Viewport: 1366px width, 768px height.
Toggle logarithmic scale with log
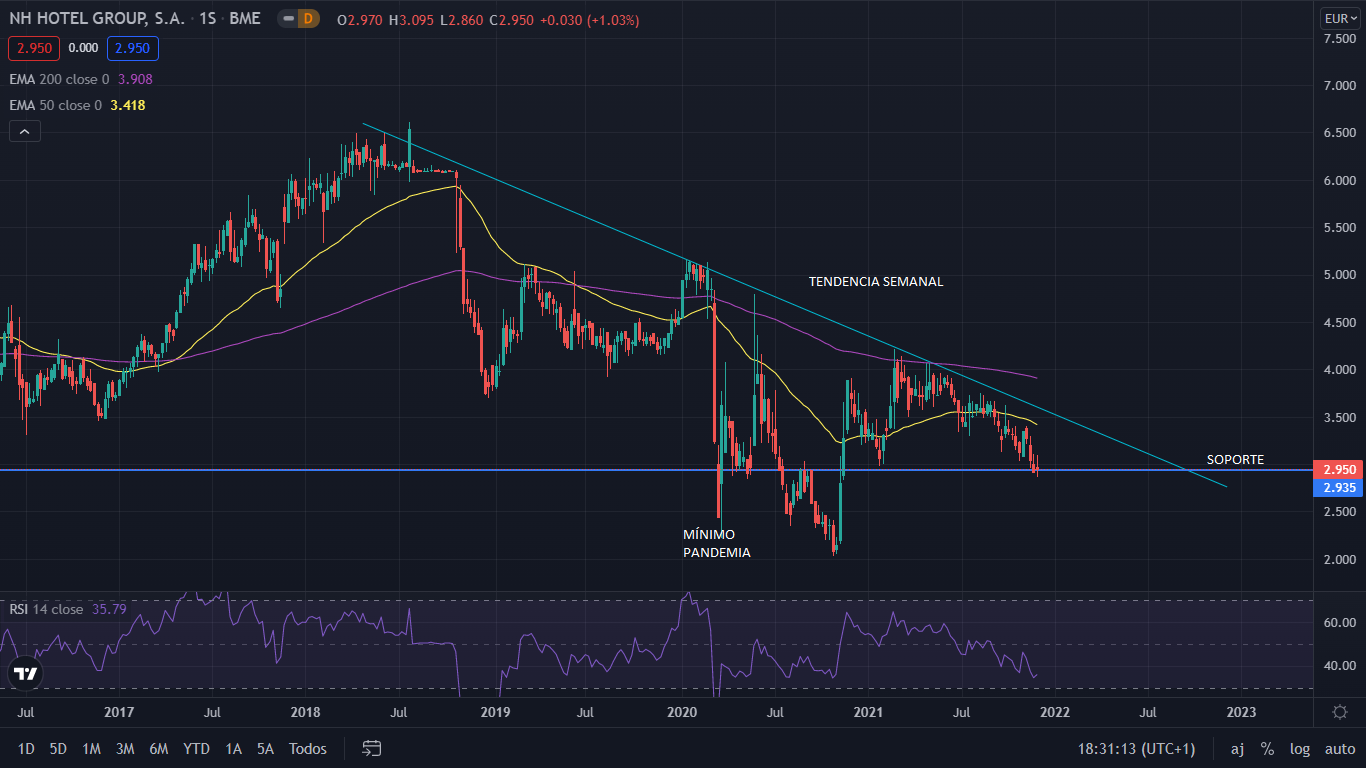pyautogui.click(x=1300, y=748)
